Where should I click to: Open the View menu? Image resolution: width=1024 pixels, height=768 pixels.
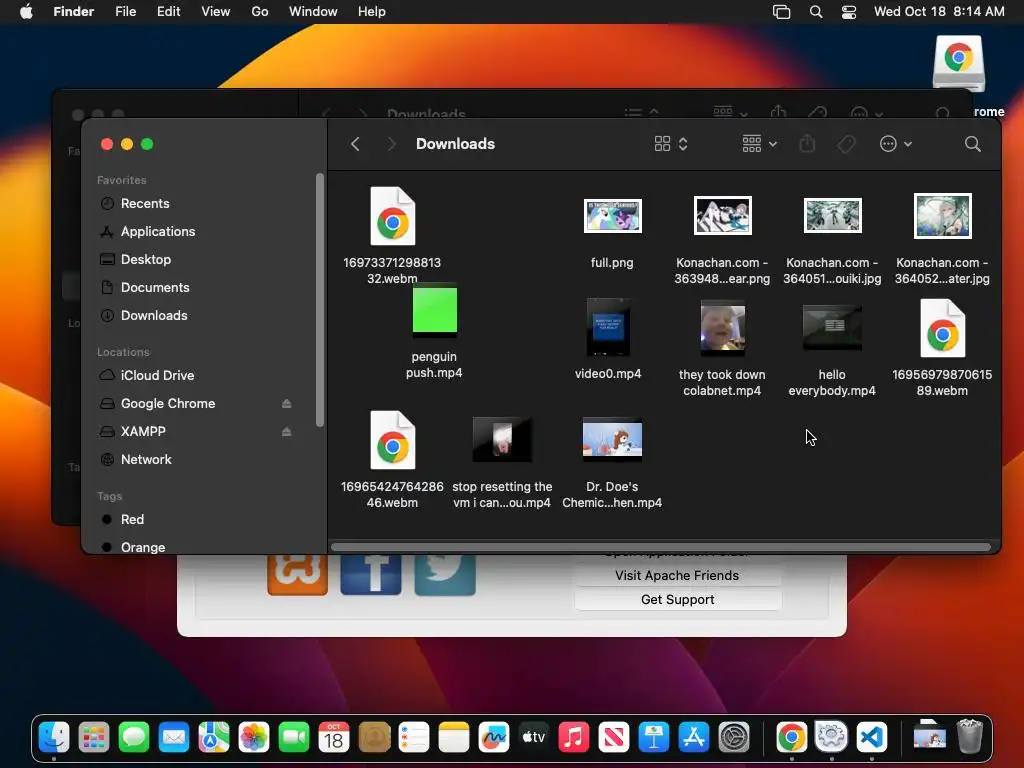(216, 12)
